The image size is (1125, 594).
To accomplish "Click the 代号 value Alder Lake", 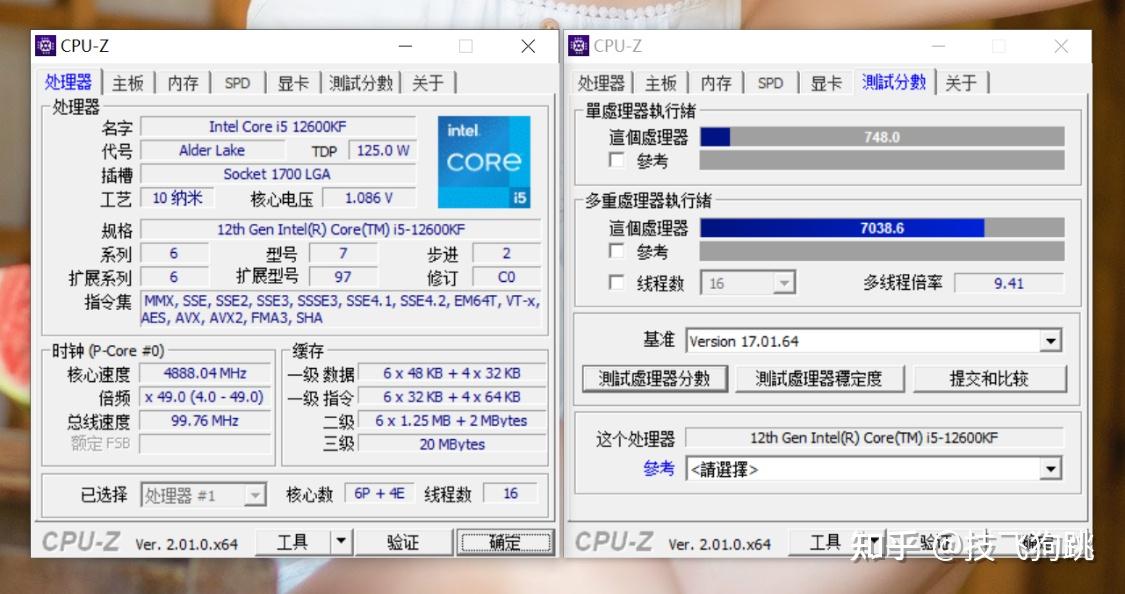I will pyautogui.click(x=212, y=151).
